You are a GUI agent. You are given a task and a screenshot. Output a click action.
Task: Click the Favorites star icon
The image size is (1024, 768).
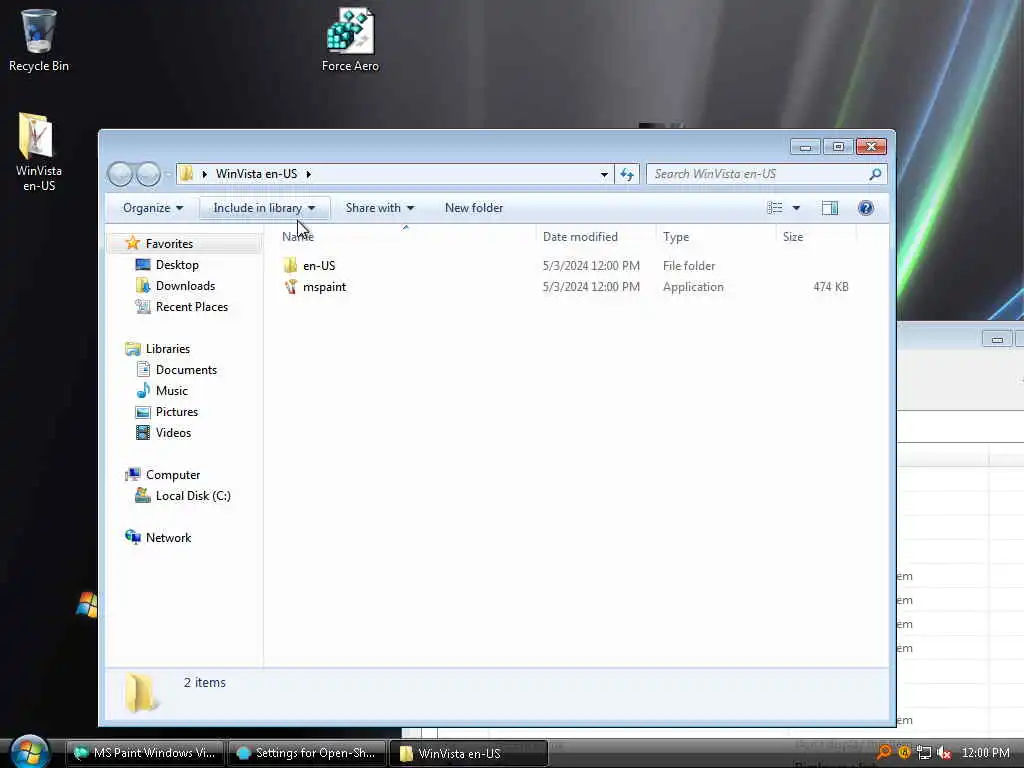pyautogui.click(x=133, y=243)
